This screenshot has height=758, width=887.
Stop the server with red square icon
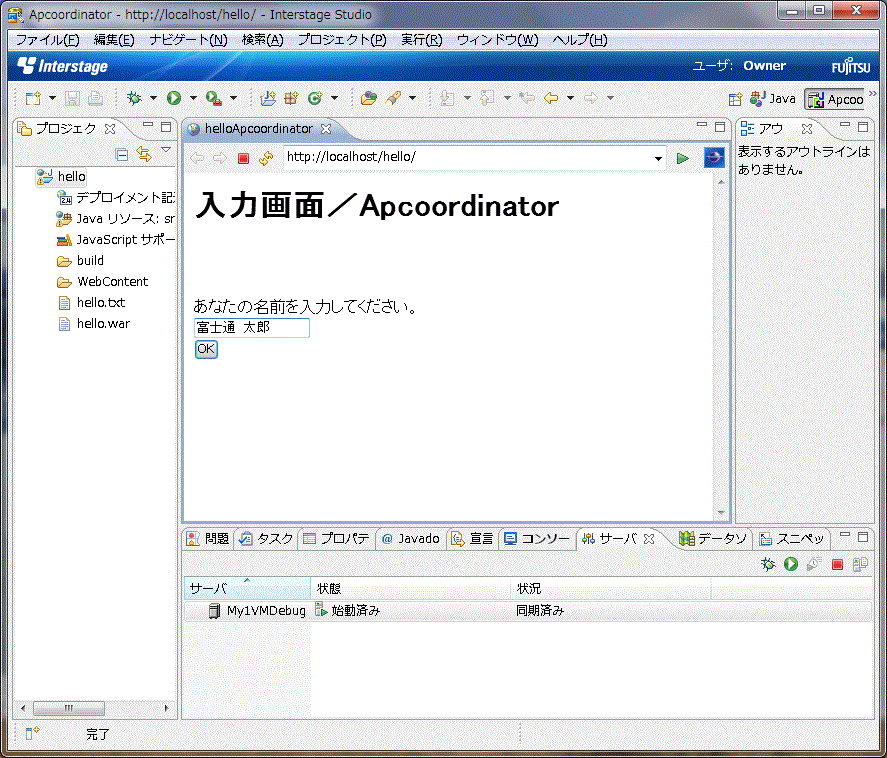[x=838, y=564]
